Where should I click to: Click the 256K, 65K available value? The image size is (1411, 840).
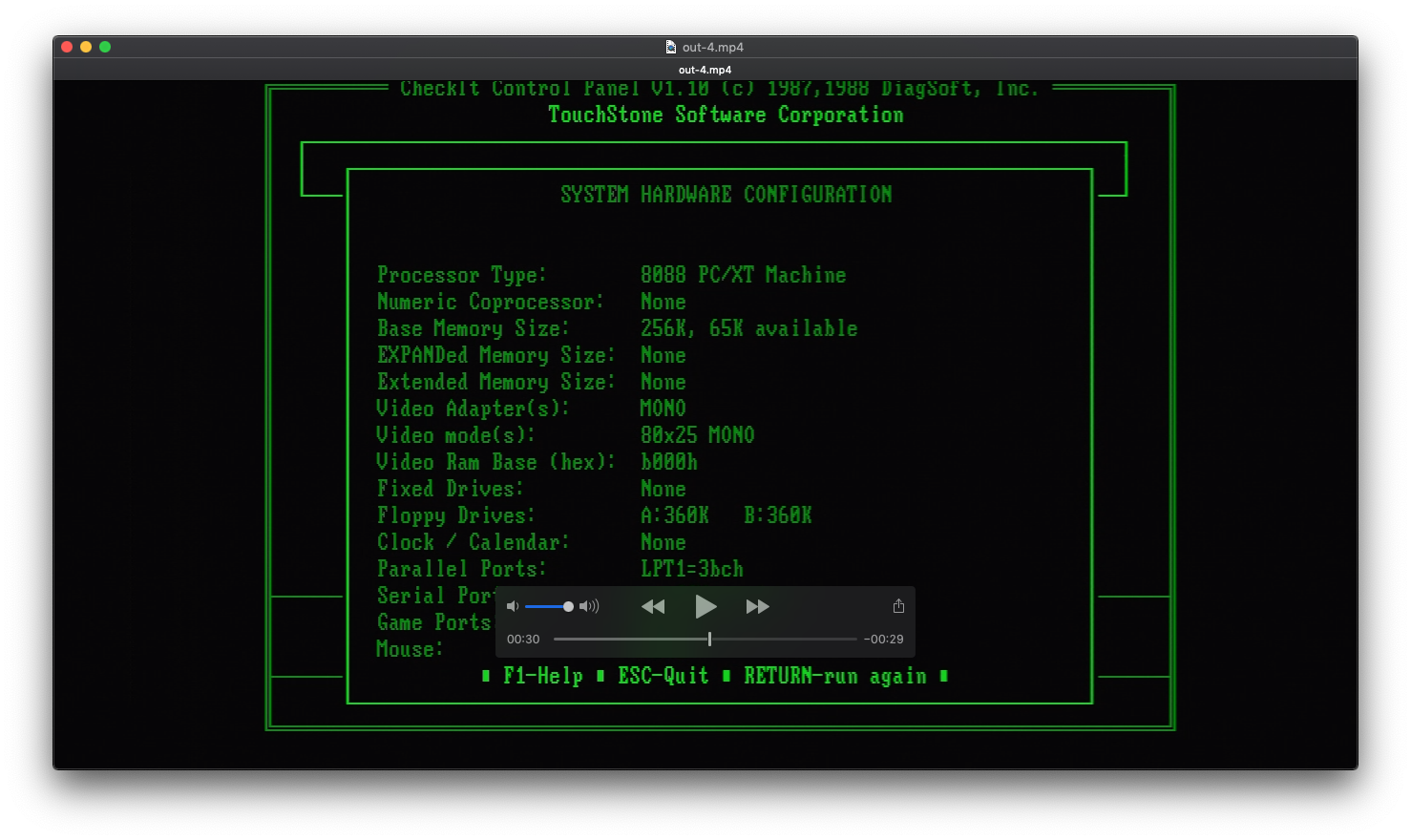(749, 328)
